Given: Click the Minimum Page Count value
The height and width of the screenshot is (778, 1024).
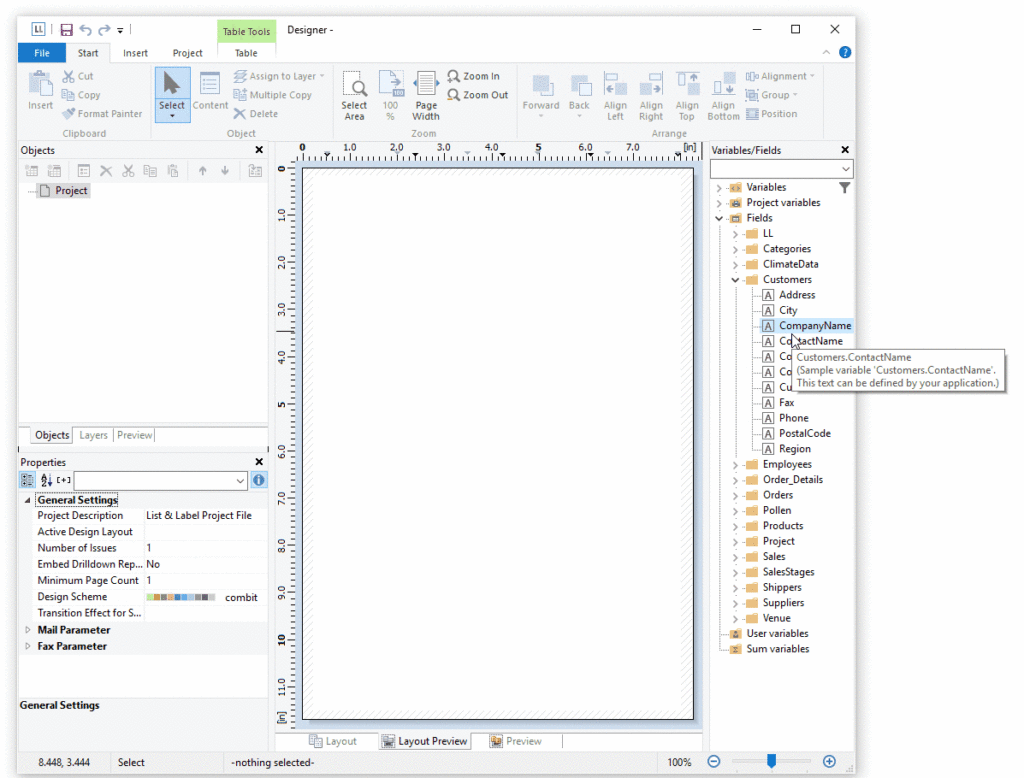Looking at the screenshot, I should [x=206, y=581].
